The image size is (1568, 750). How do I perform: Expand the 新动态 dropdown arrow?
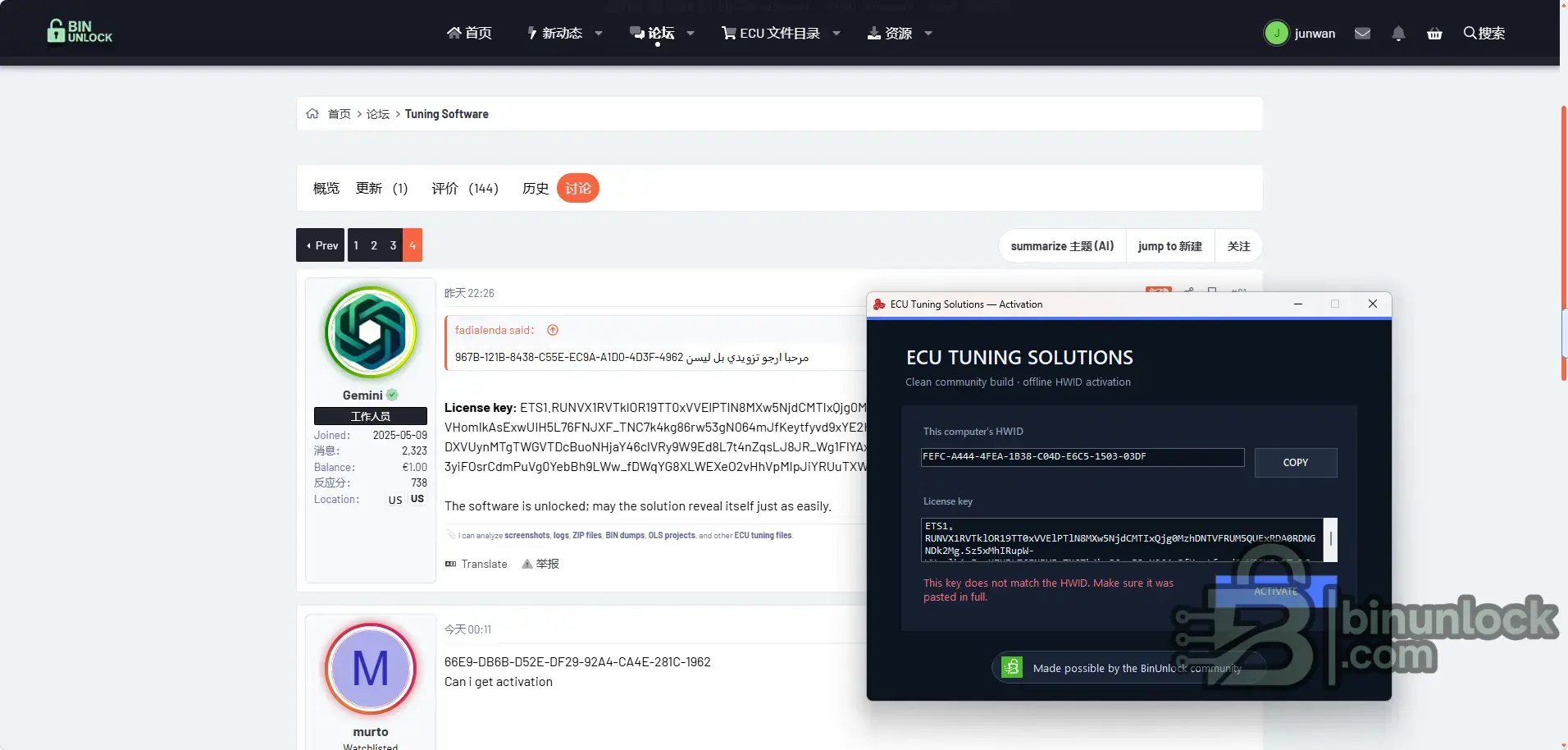[599, 34]
